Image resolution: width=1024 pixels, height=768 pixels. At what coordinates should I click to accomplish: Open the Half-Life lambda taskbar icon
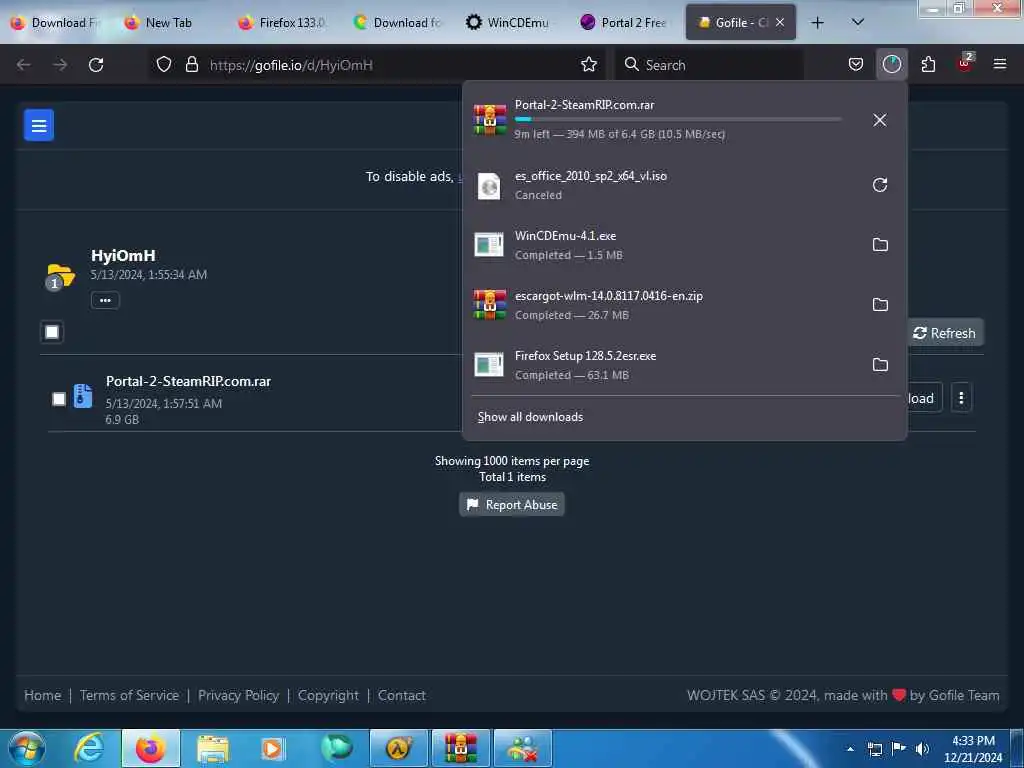pos(398,748)
